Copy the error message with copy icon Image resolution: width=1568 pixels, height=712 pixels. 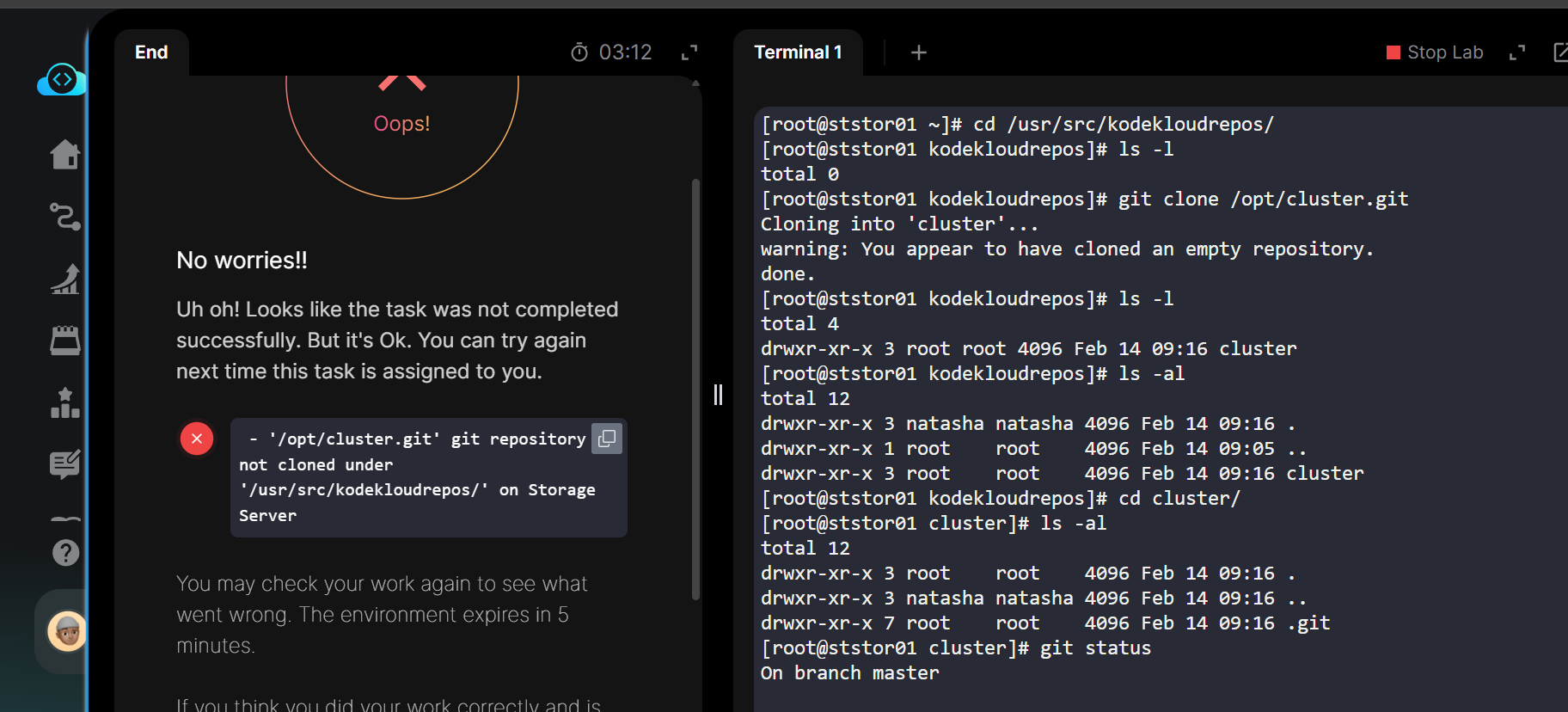(x=607, y=439)
